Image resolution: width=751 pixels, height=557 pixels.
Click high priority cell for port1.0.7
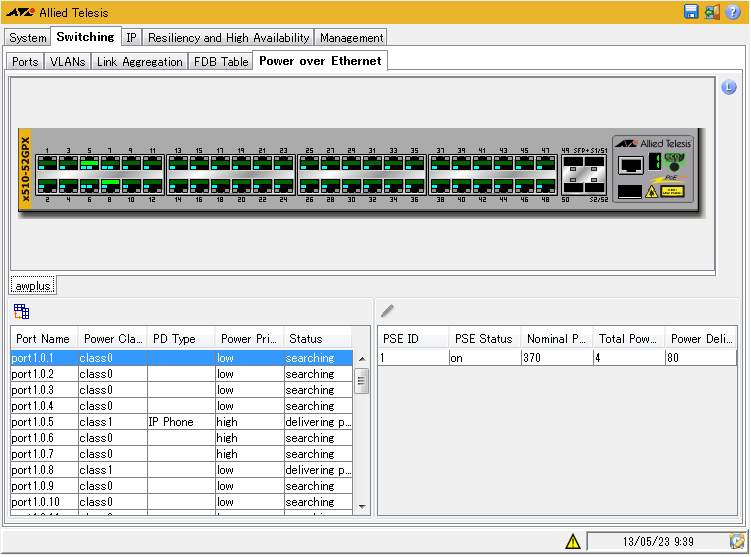pos(250,454)
